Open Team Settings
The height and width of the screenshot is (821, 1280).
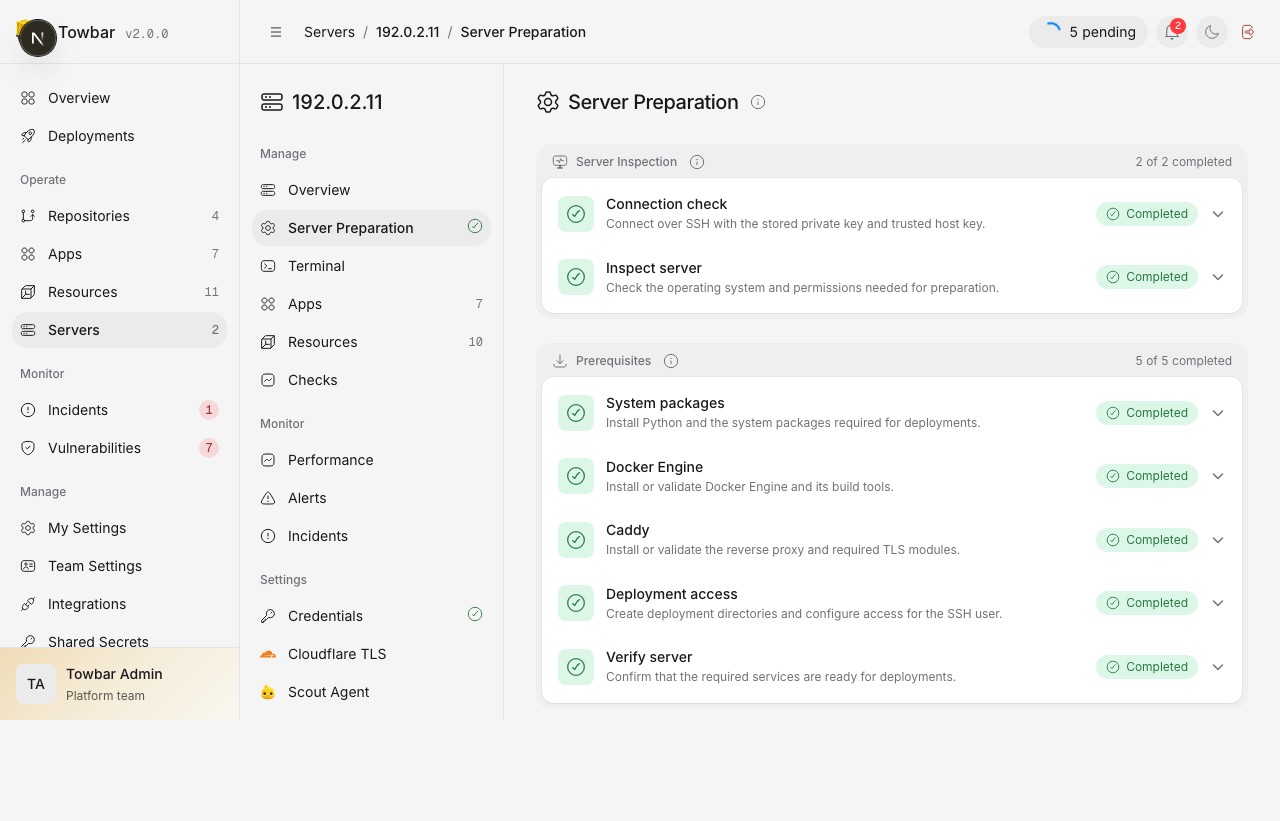tap(120, 566)
